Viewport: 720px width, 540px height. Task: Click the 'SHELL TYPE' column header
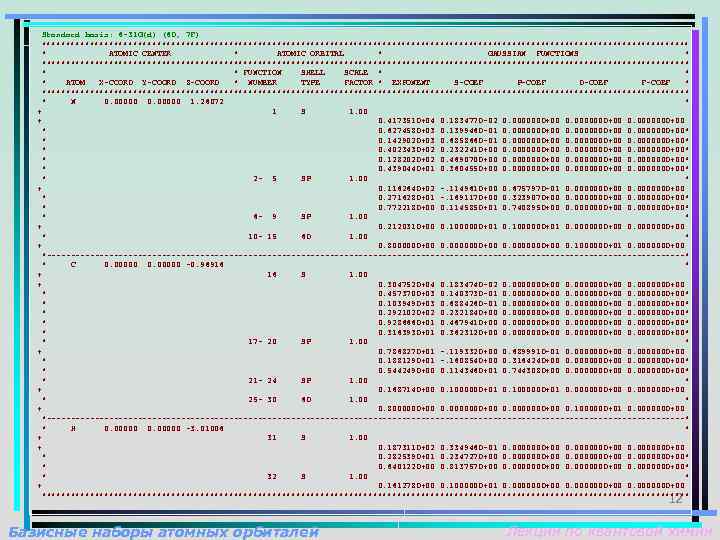tap(312, 78)
